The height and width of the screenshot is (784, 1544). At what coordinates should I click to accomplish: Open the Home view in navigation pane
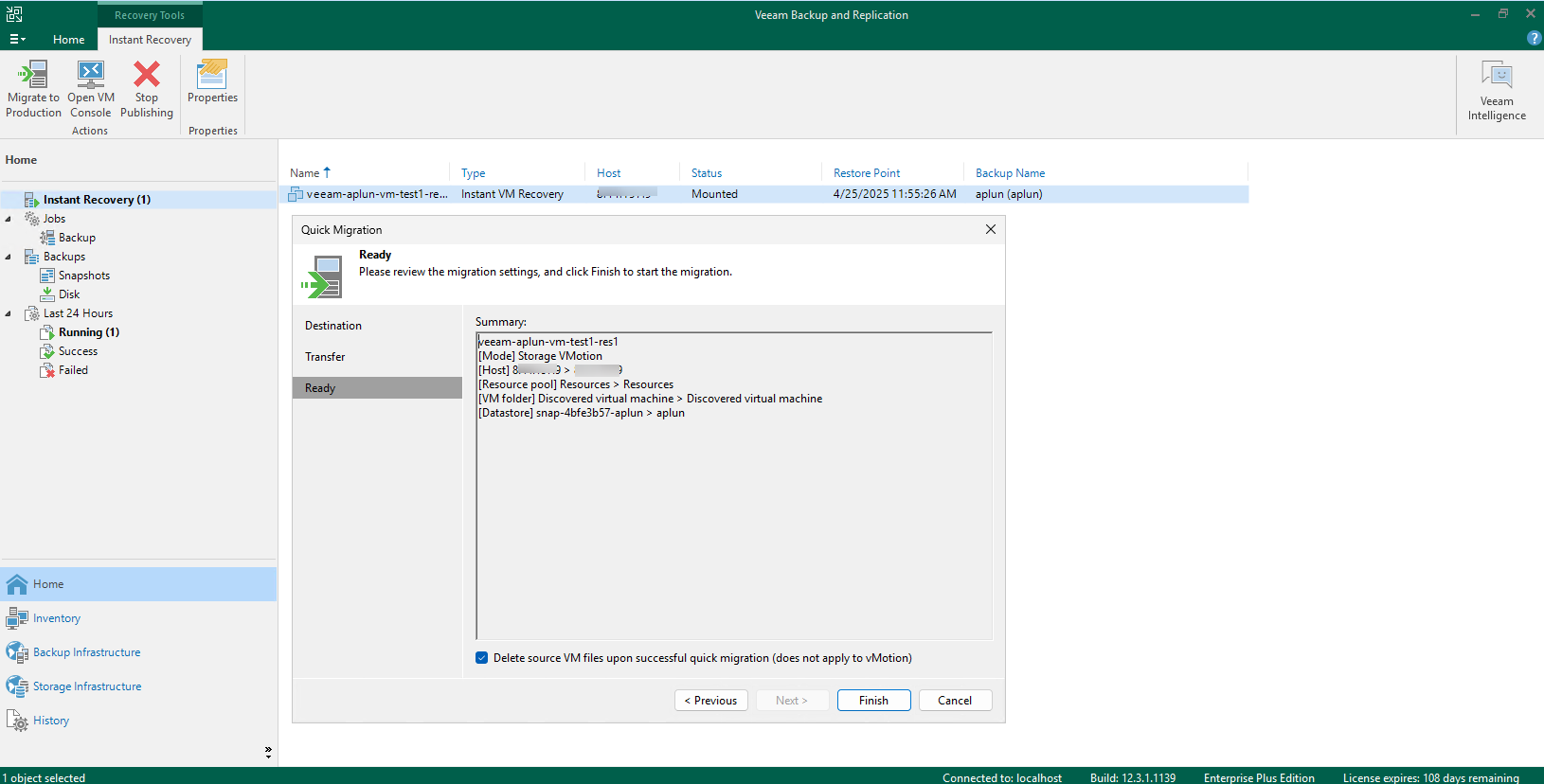pos(138,584)
